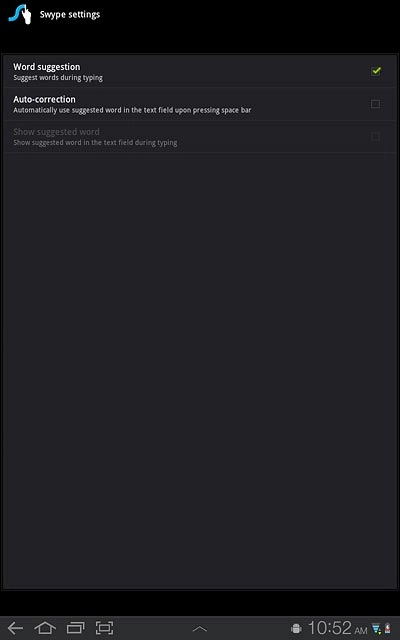
Task: Disable the Word suggestion checkbox
Action: (376, 71)
